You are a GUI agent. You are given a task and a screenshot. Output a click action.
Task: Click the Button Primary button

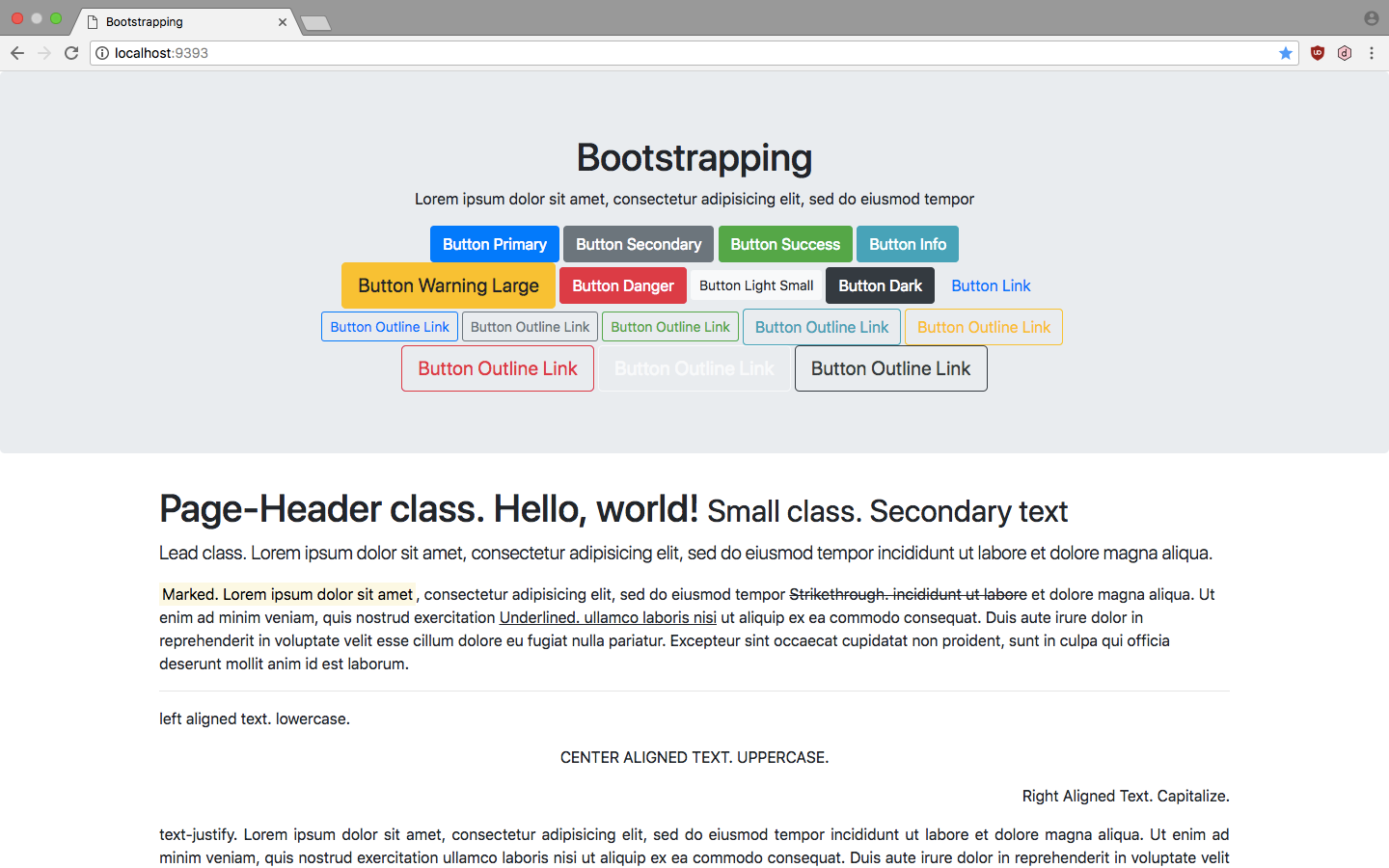494,244
